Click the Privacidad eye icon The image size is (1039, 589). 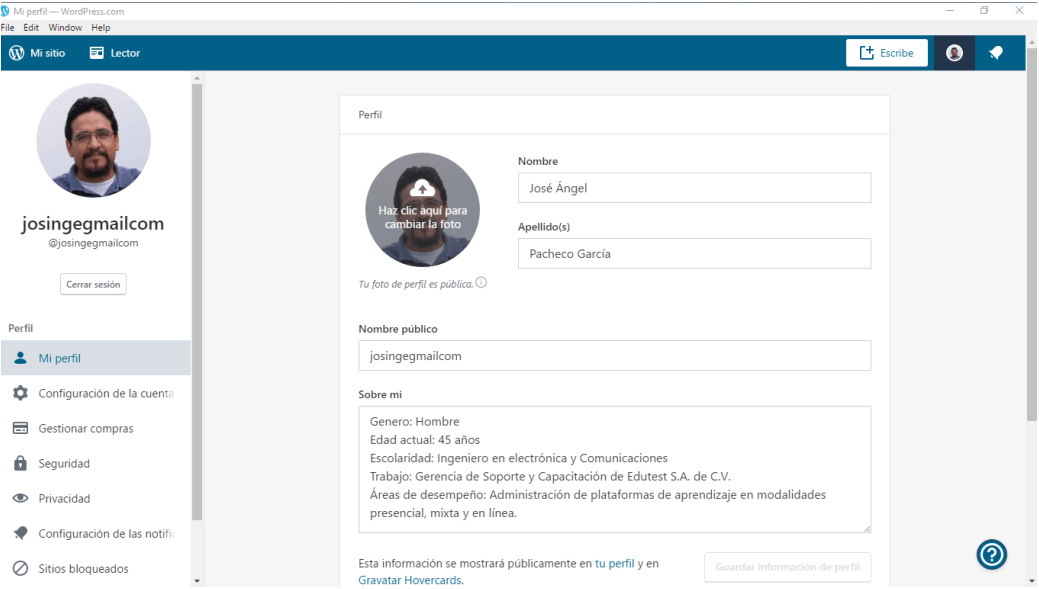point(18,498)
